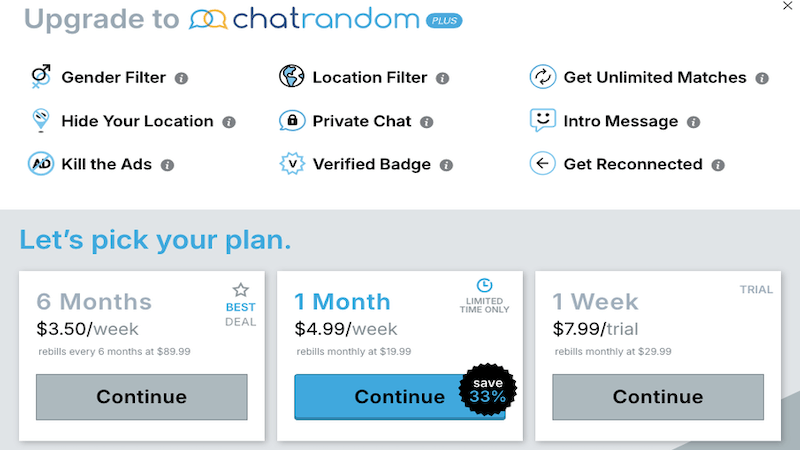This screenshot has height=450, width=800.
Task: Click the Intro Message smiley icon
Action: pos(542,121)
